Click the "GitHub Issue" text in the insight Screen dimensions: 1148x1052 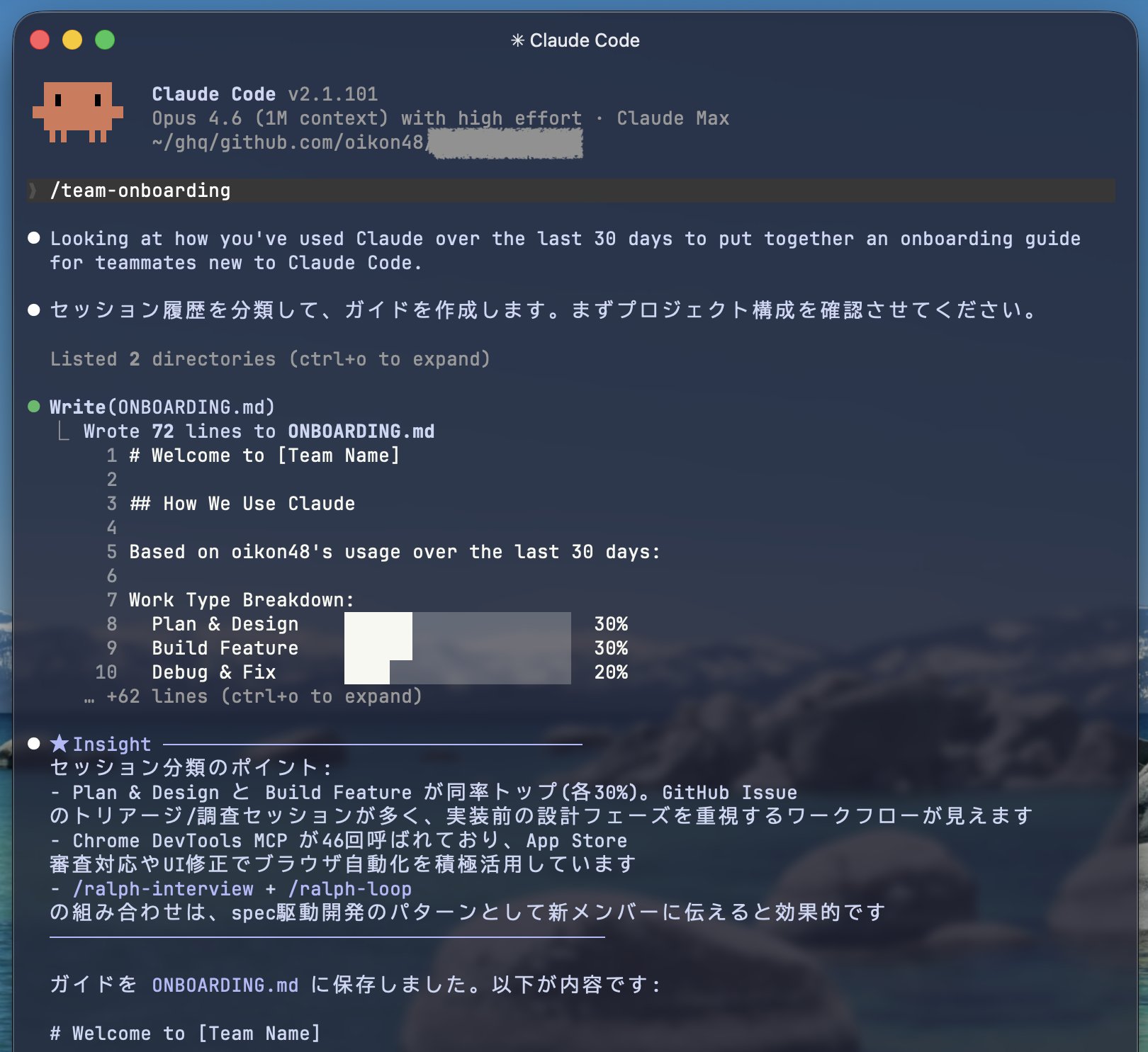coord(730,793)
